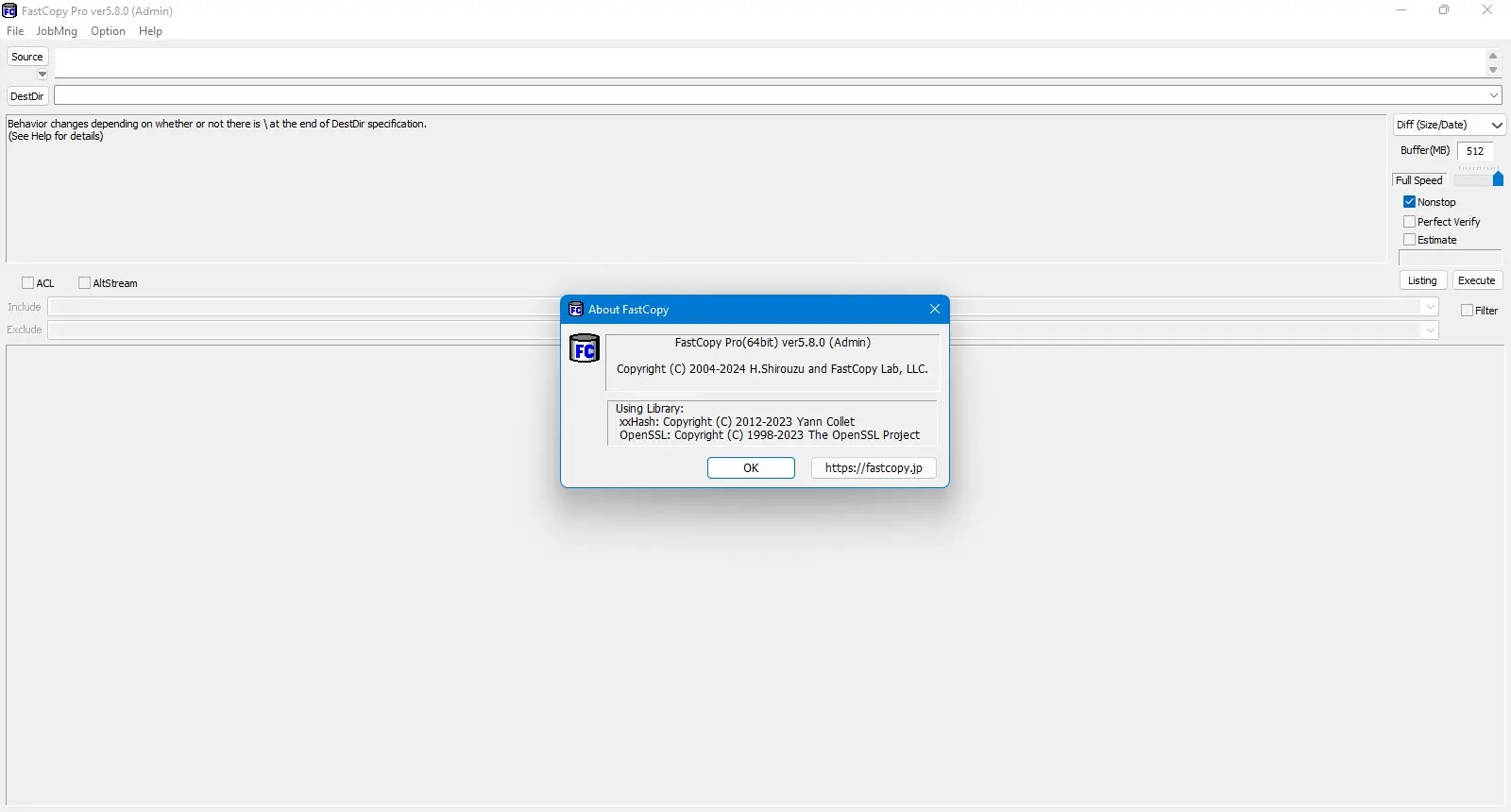
Task: Click the source history arrow under Source button
Action: pos(42,75)
